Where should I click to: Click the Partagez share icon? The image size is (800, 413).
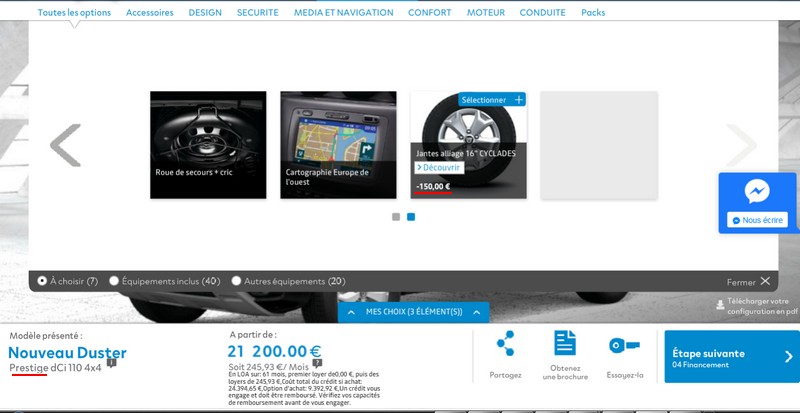(505, 344)
